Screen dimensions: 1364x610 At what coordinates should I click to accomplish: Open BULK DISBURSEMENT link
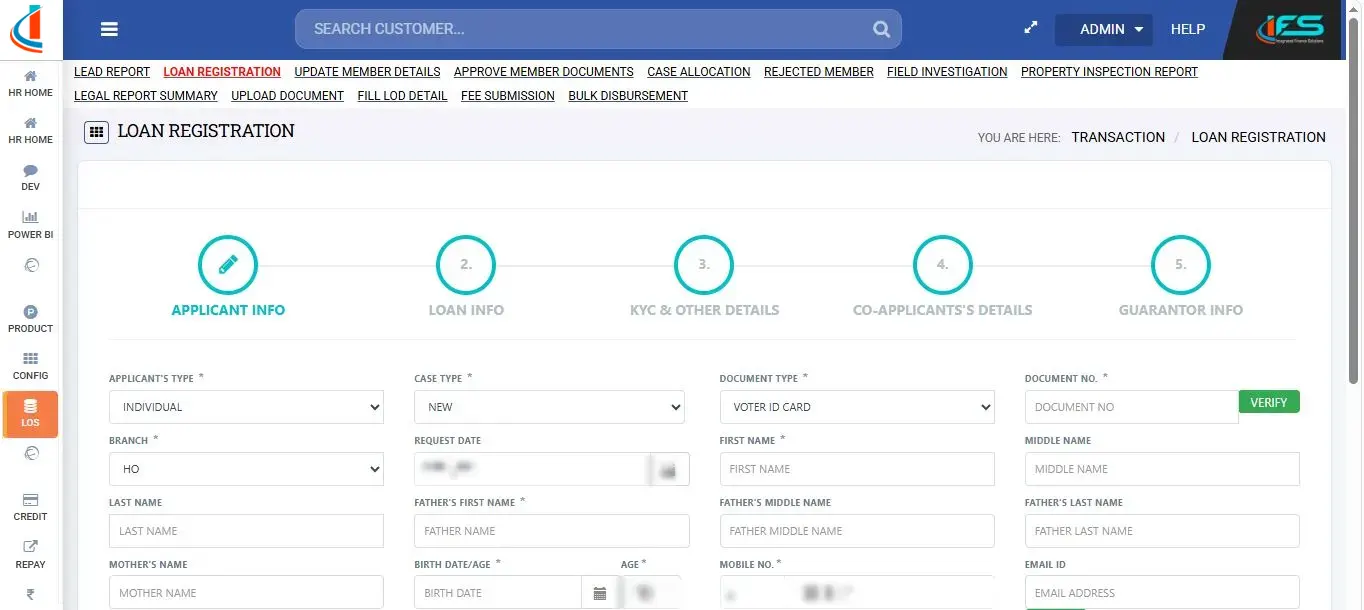pyautogui.click(x=628, y=96)
